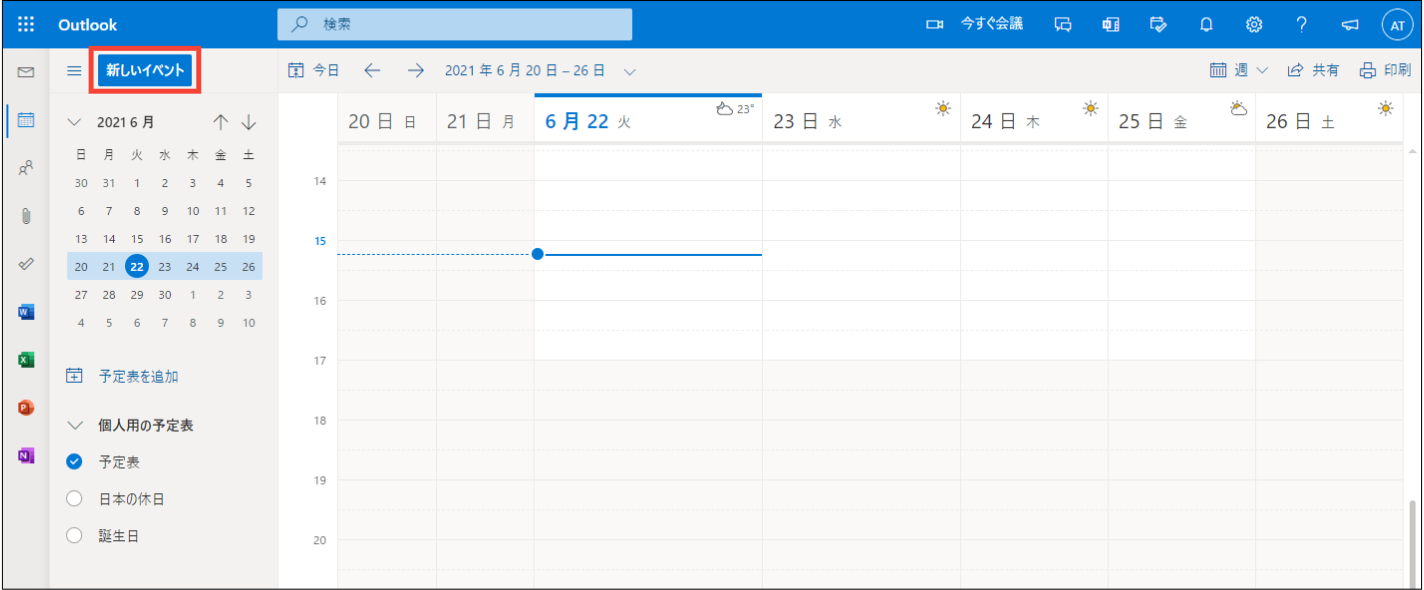This screenshot has height=590, width=1424.
Task: Launch PowerPoint from the sidebar
Action: pos(26,407)
